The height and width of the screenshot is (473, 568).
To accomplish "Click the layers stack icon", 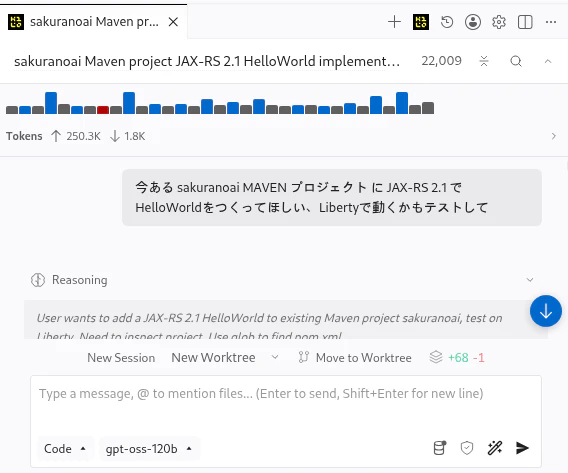I will [436, 357].
